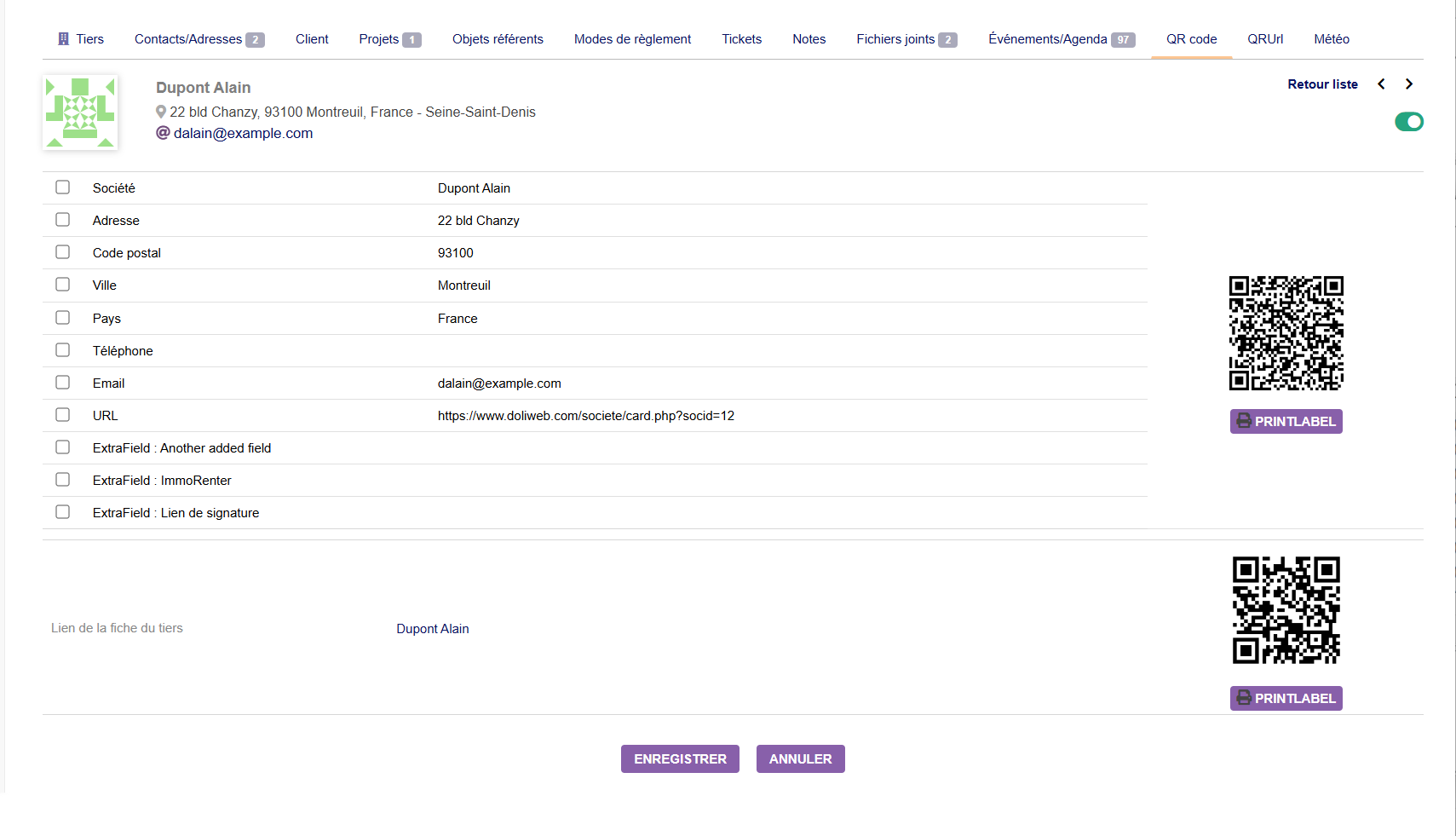This screenshot has height=836, width=1456.
Task: Click the Dupont Alain header title
Action: click(204, 88)
